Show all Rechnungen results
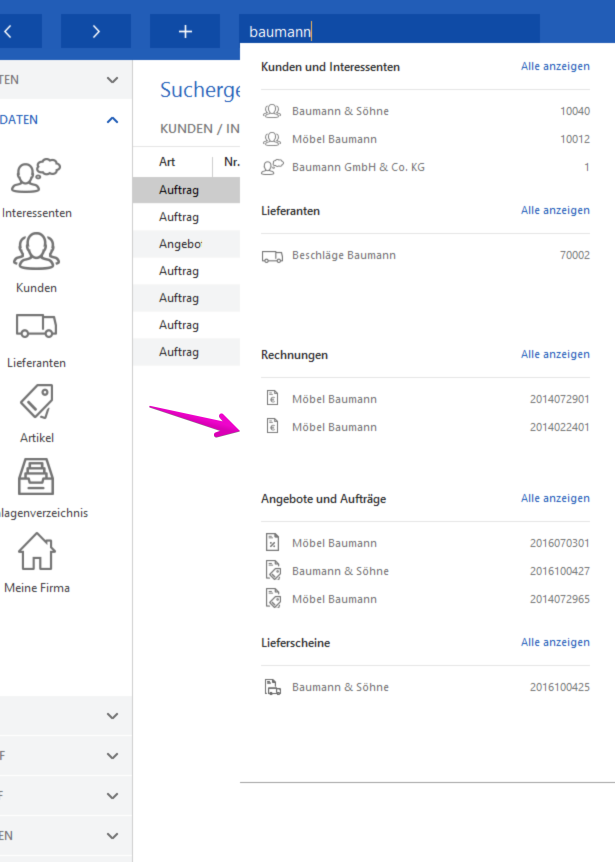The image size is (615, 862). pos(555,354)
